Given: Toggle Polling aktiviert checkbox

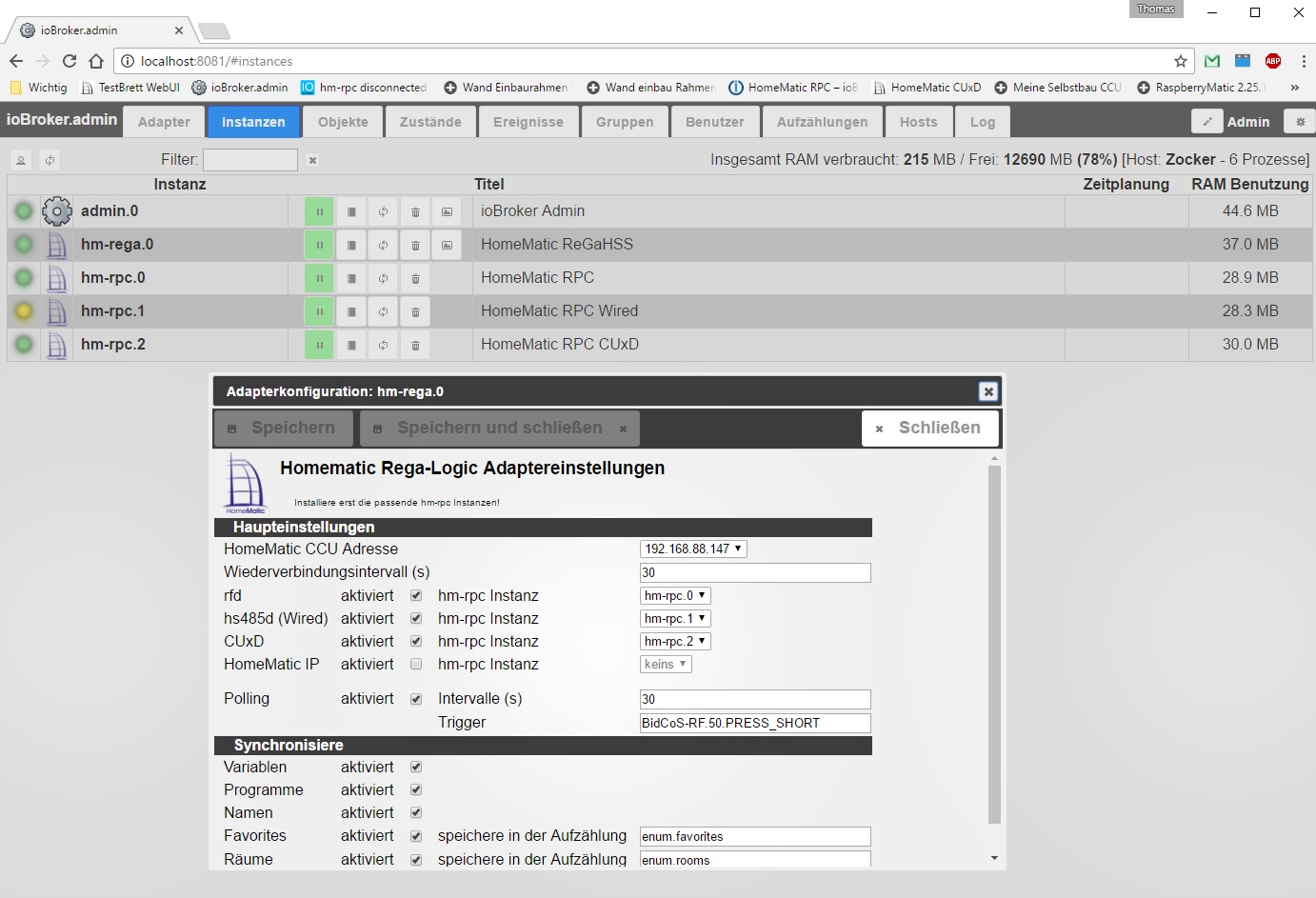Looking at the screenshot, I should click(x=416, y=699).
